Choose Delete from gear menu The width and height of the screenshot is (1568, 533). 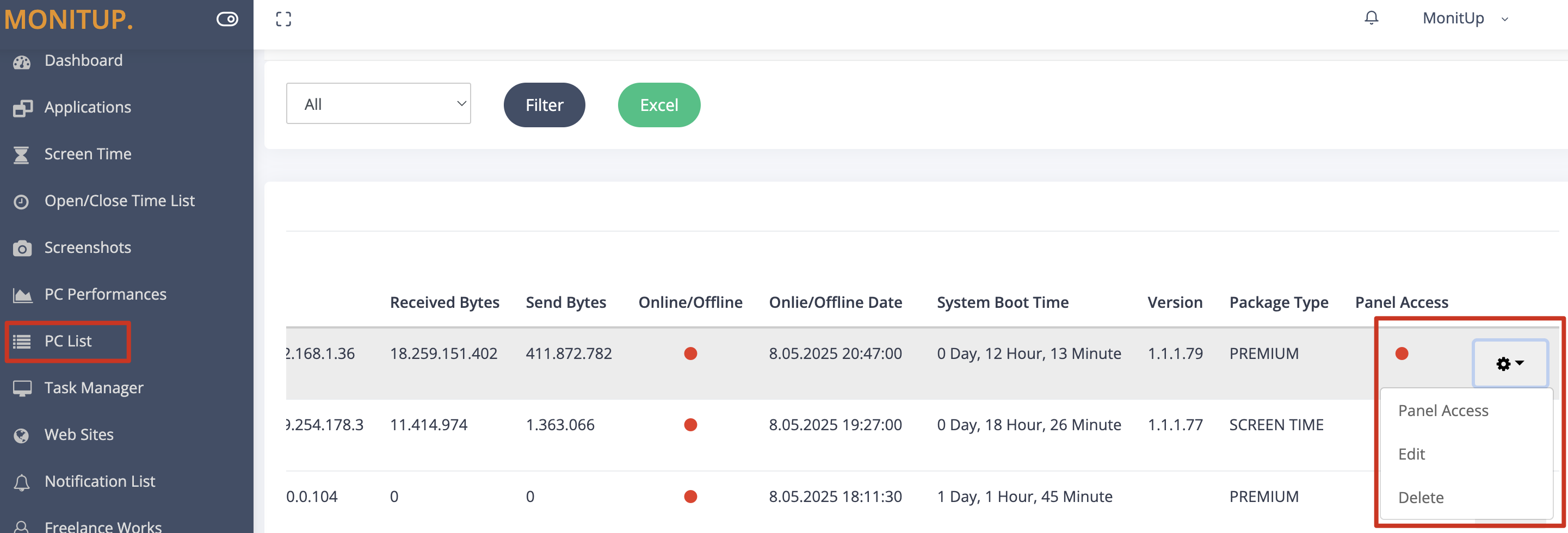click(x=1421, y=498)
